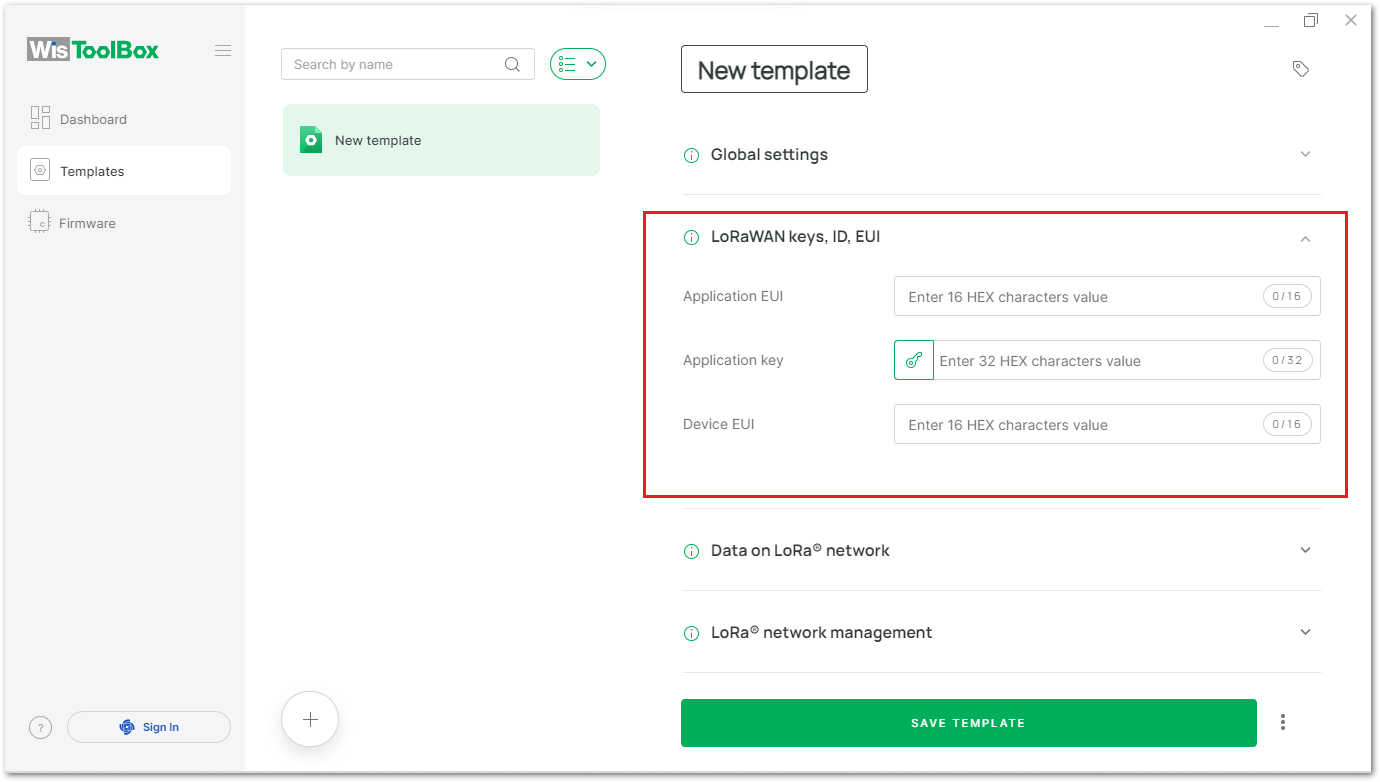Image resolution: width=1380 pixels, height=782 pixels.
Task: Click the key generator icon for Application key
Action: (x=914, y=360)
